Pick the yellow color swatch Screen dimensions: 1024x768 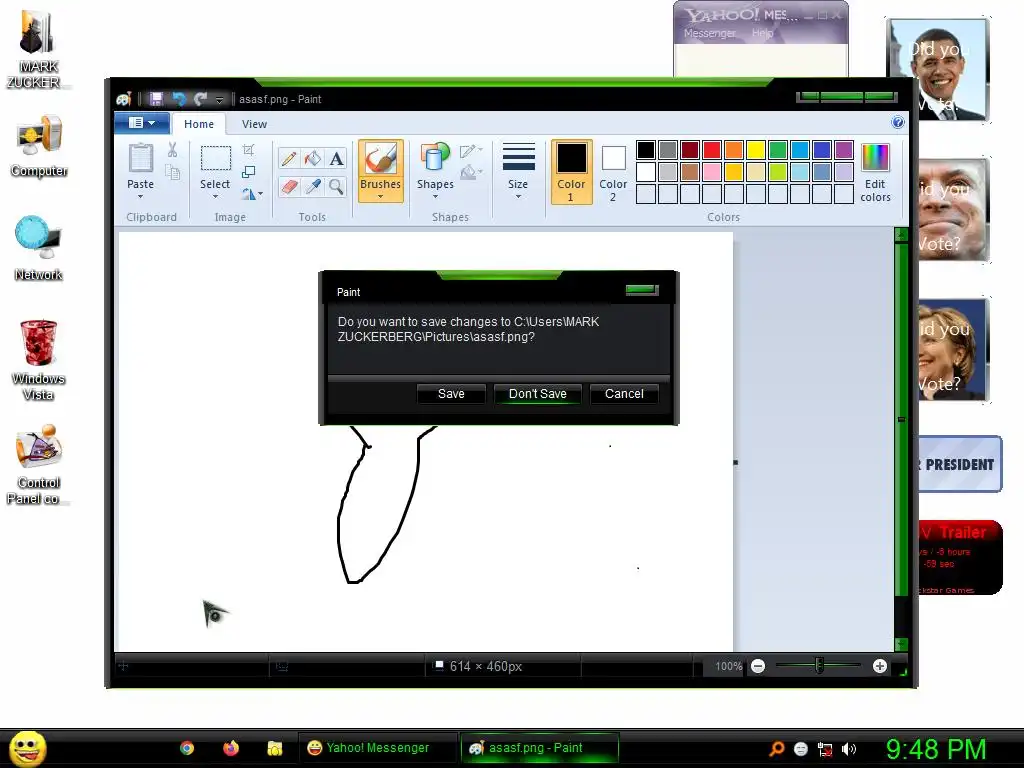[x=756, y=150]
